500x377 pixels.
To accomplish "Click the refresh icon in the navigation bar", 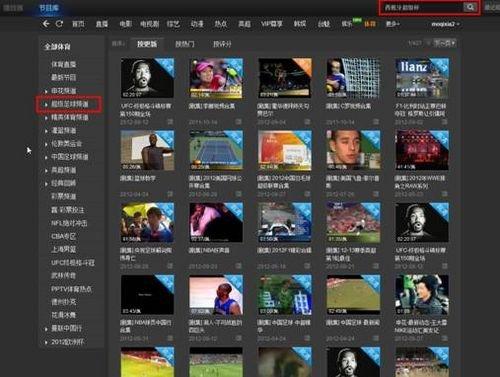I will pos(59,24).
